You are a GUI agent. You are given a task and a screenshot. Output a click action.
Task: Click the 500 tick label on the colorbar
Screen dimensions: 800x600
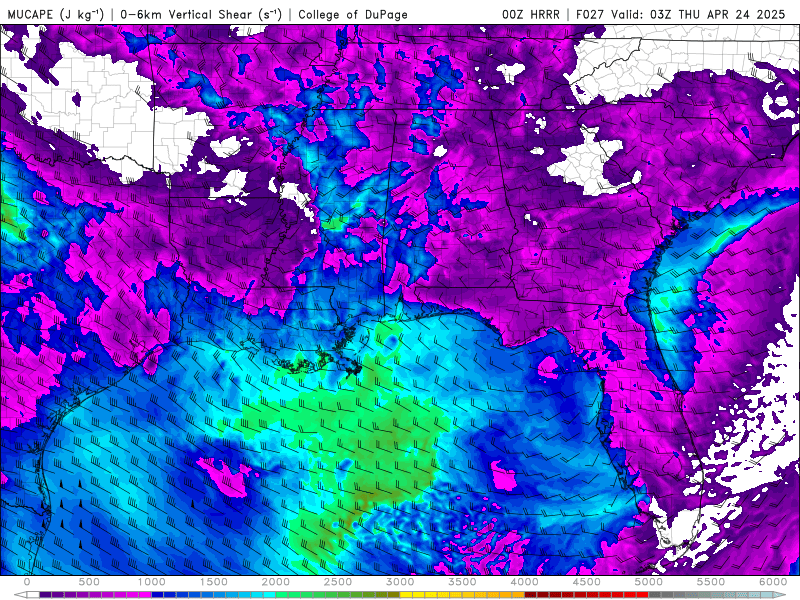[x=89, y=582]
